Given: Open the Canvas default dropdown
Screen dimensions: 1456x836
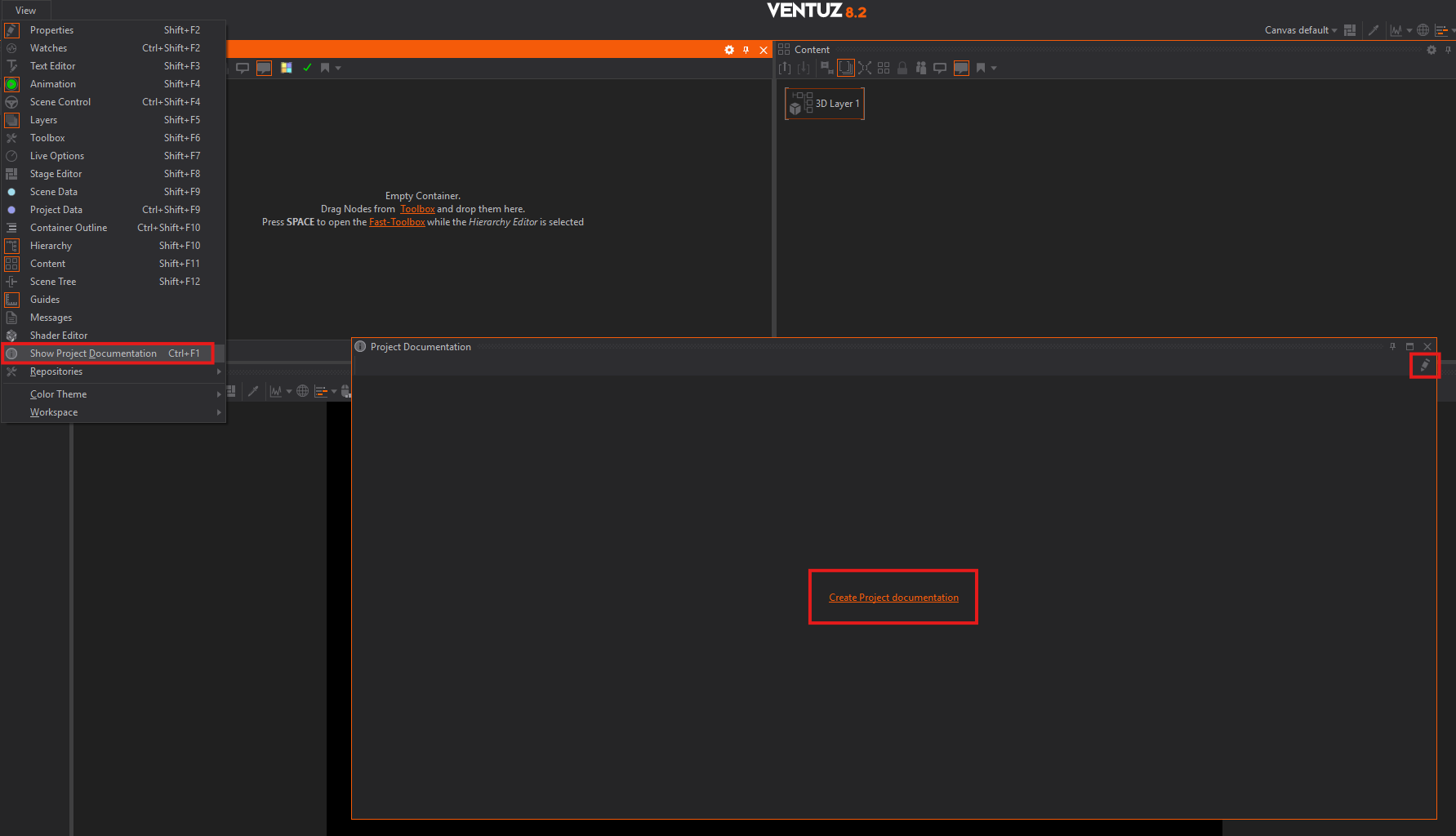Looking at the screenshot, I should 1300,30.
